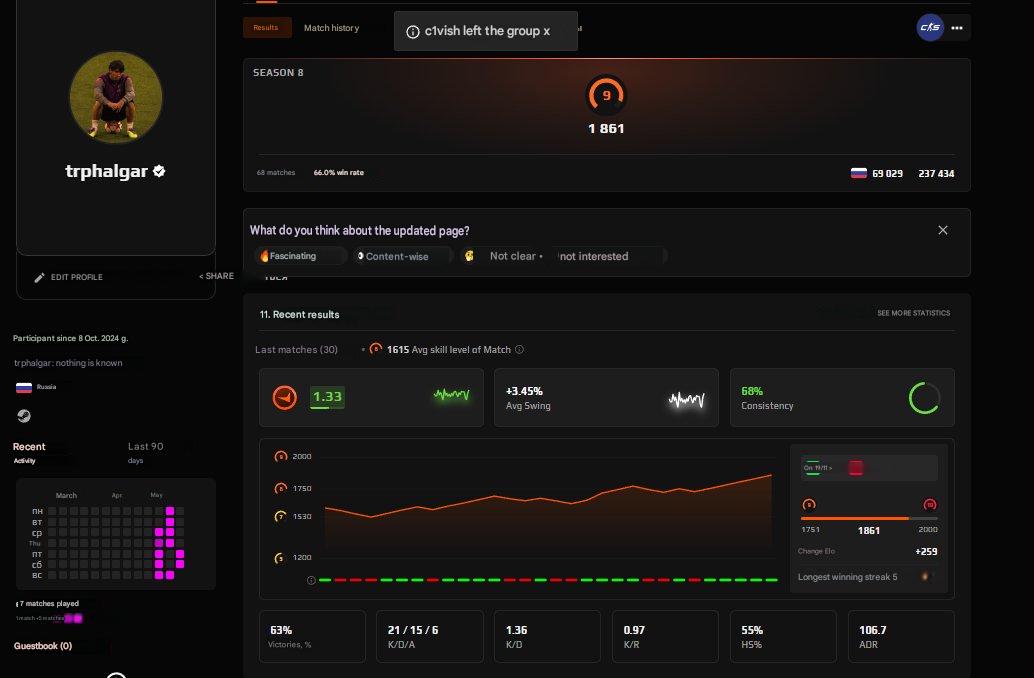Choose not interested feedback option
This screenshot has width=1034, height=678.
click(610, 256)
